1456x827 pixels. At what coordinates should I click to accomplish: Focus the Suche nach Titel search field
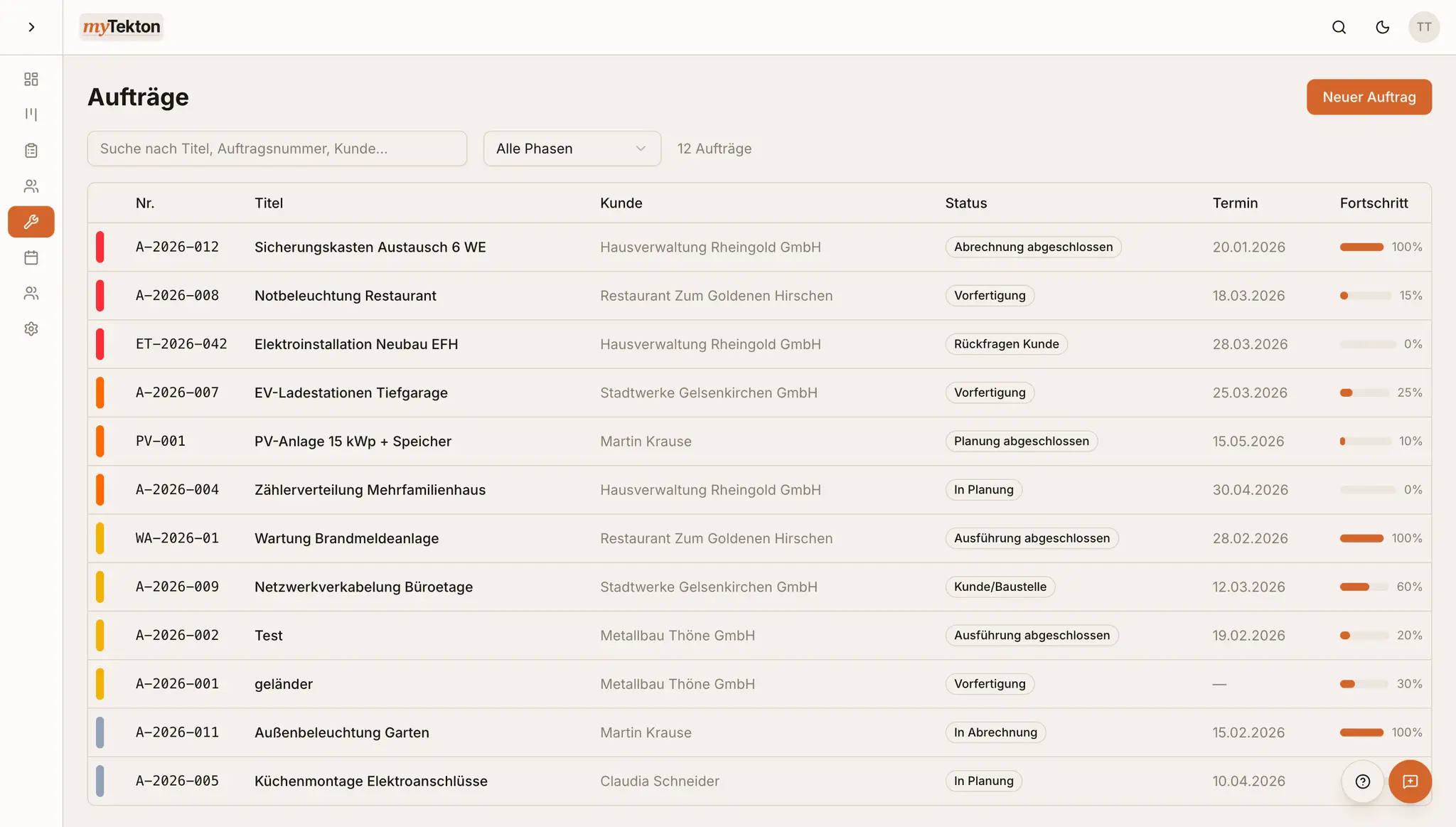(277, 149)
